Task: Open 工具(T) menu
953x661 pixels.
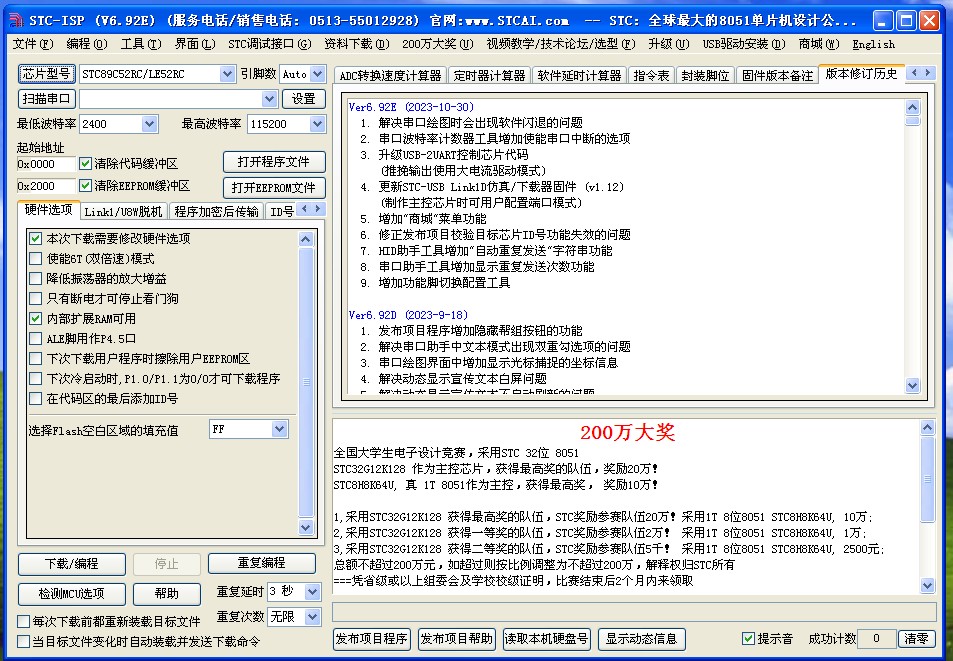Action: (141, 44)
